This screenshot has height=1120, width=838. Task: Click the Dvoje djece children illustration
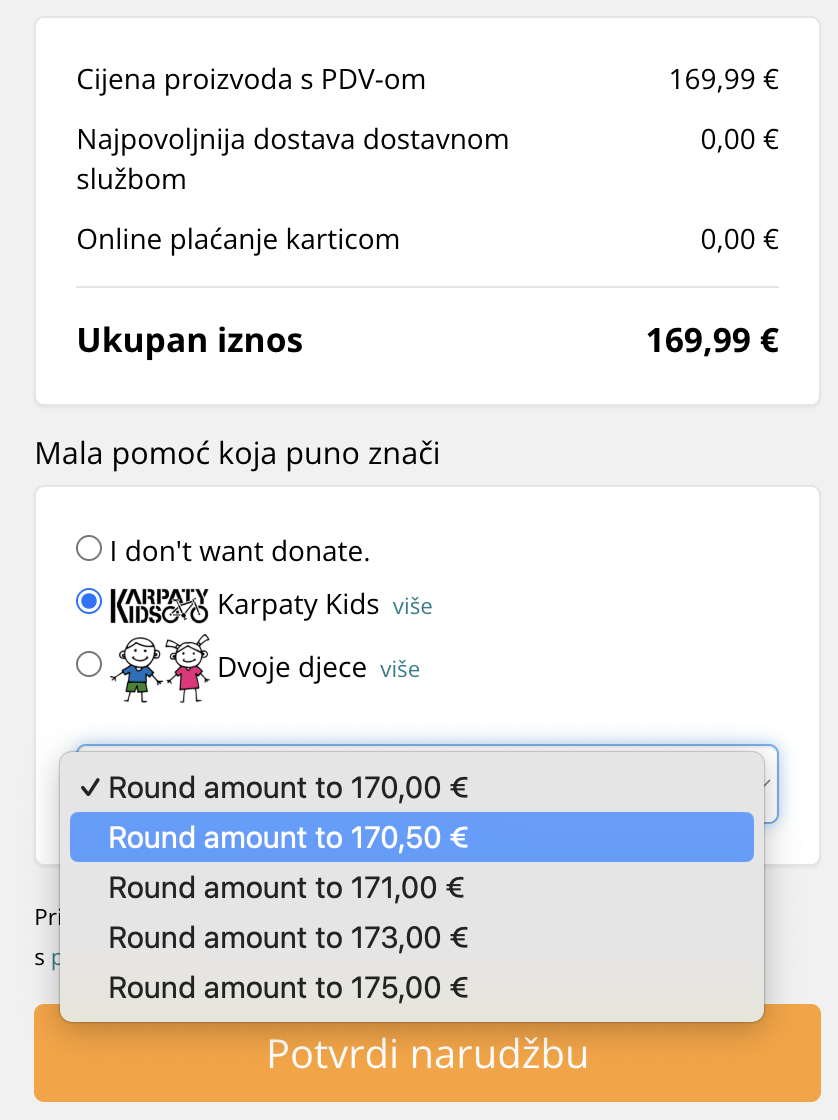coord(160,665)
